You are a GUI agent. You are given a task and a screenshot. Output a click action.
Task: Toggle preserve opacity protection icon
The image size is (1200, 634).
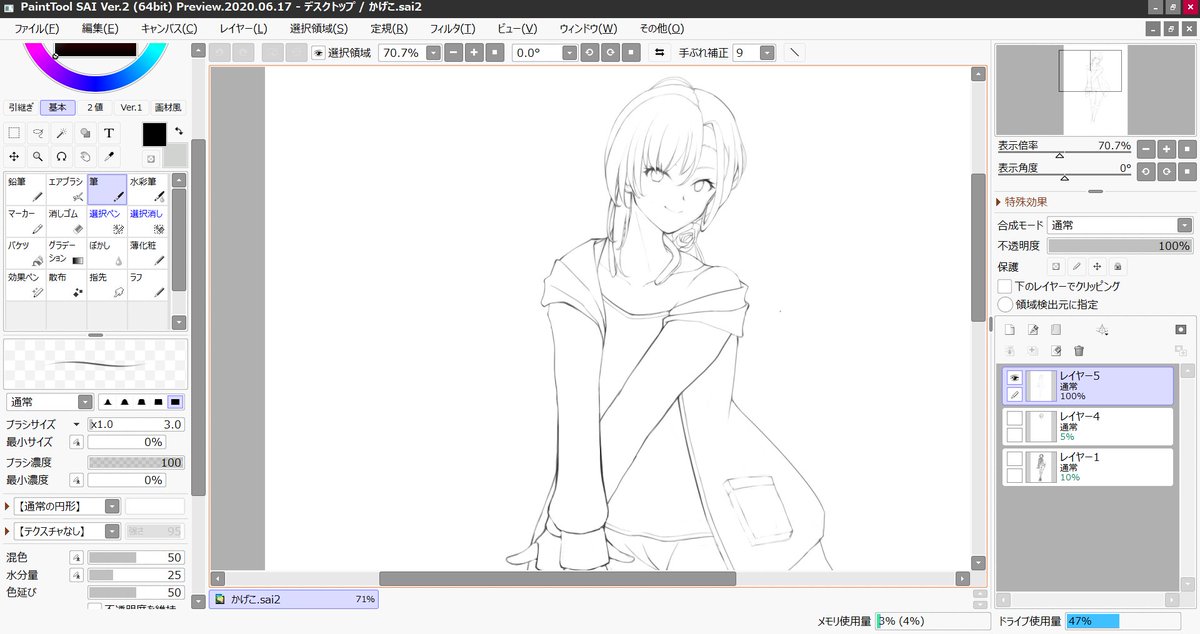(x=1054, y=267)
